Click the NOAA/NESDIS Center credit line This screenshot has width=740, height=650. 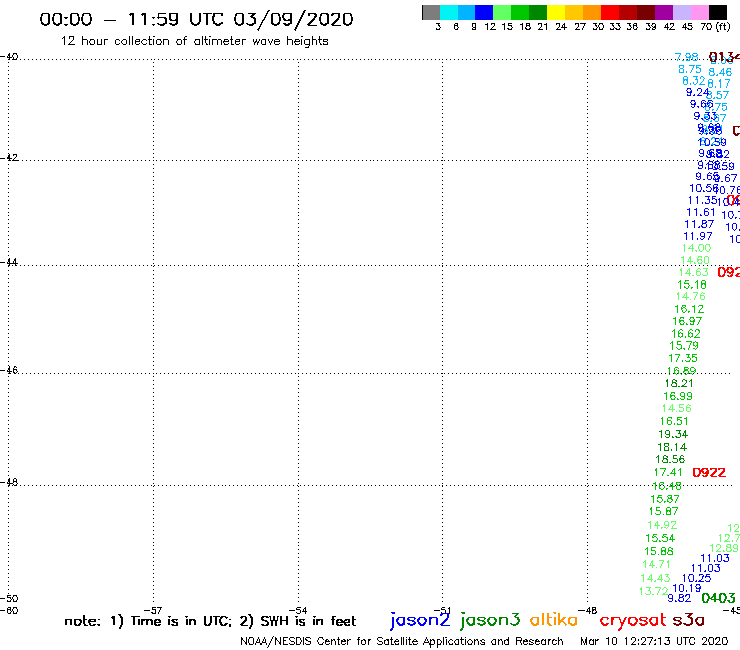402,642
